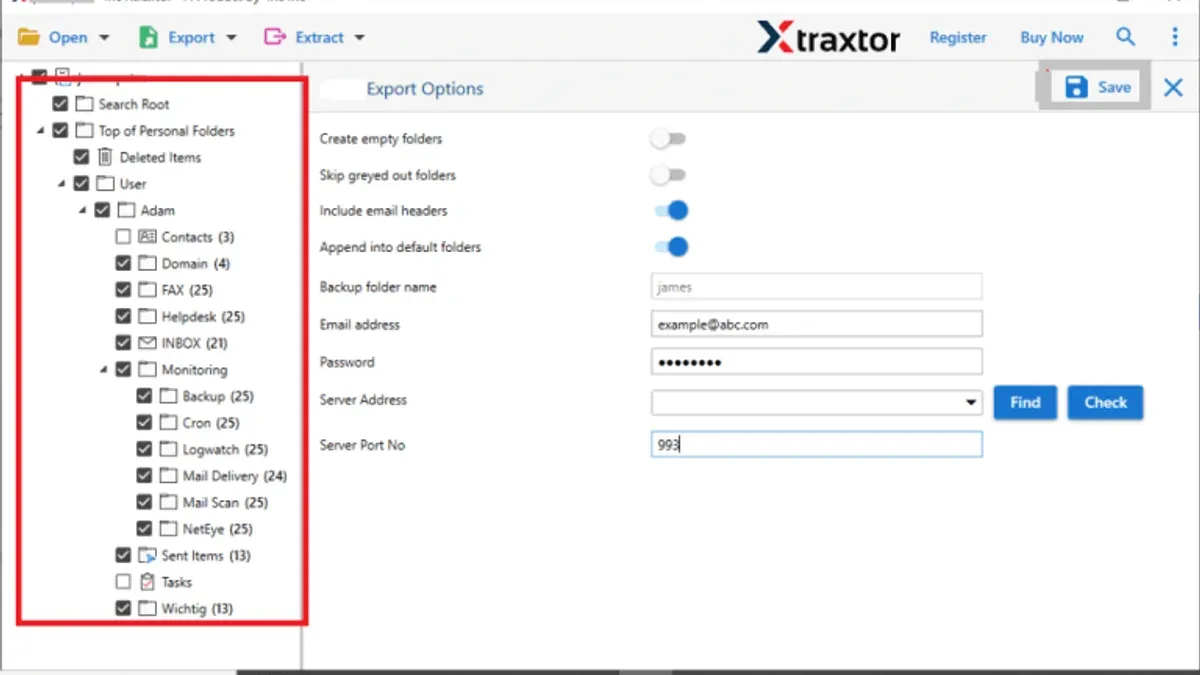Collapse the Top of Personal Folders node
This screenshot has height=675, width=1200.
coord(40,131)
